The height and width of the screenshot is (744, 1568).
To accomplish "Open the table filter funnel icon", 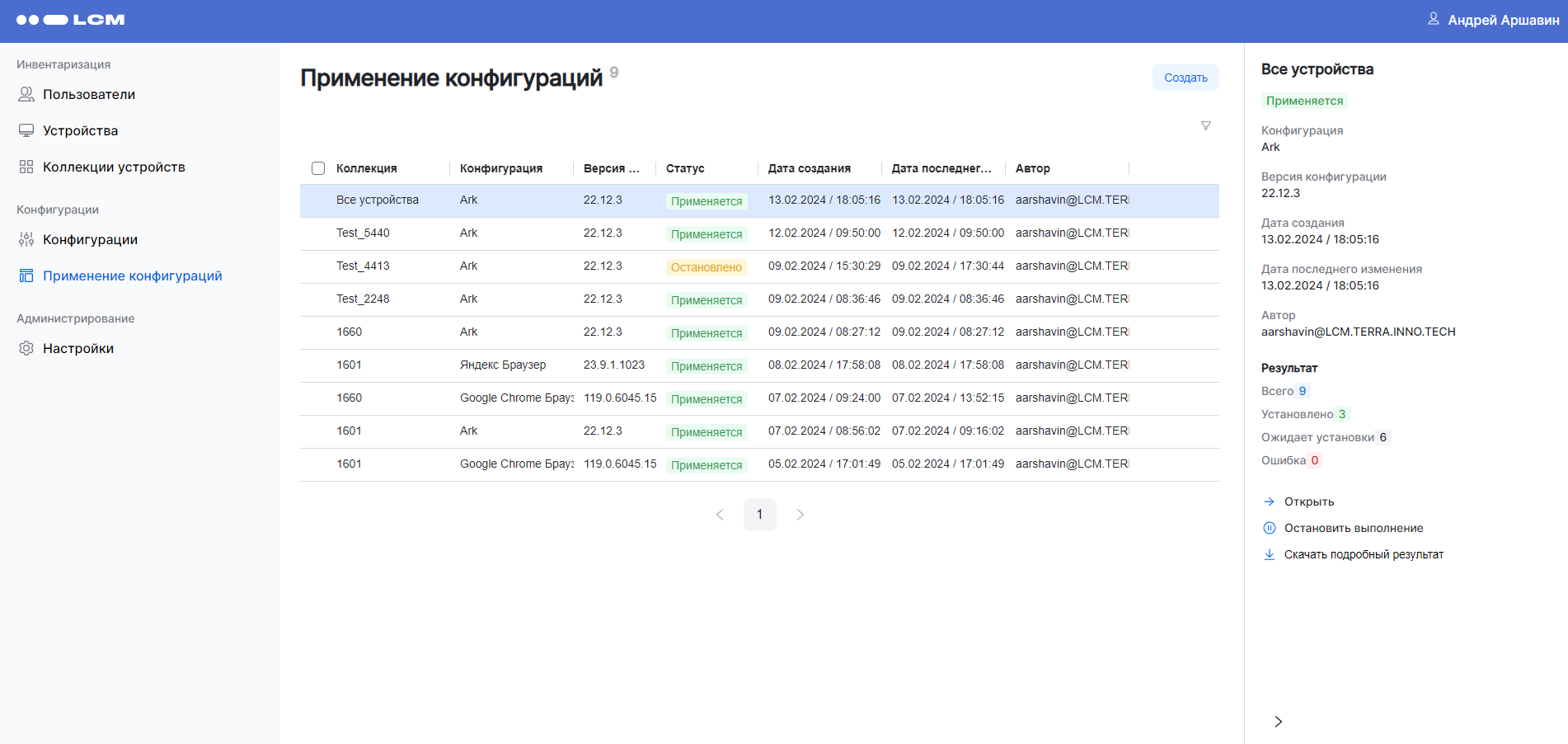I will 1205,126.
